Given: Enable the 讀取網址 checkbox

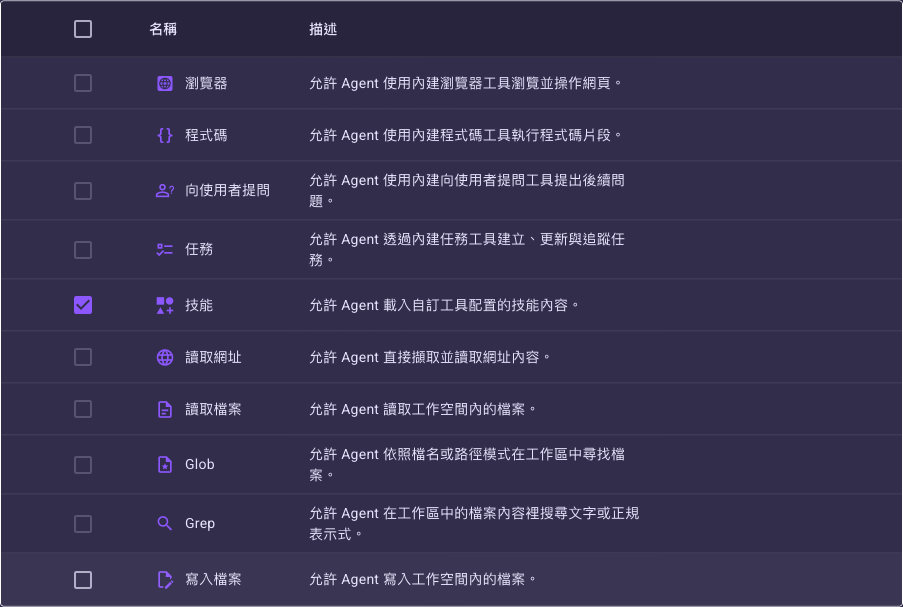Looking at the screenshot, I should 83,357.
